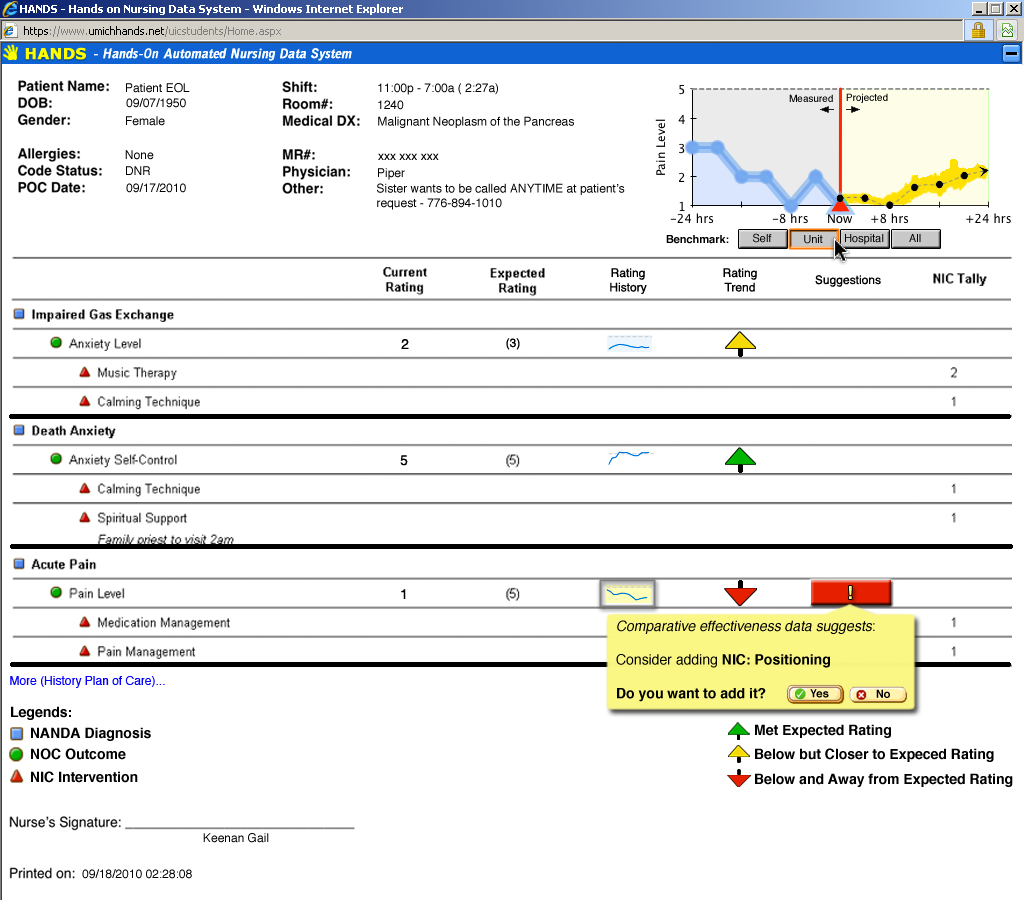This screenshot has height=900, width=1024.
Task: Click the Anxiety Level outcome label
Action: (105, 344)
